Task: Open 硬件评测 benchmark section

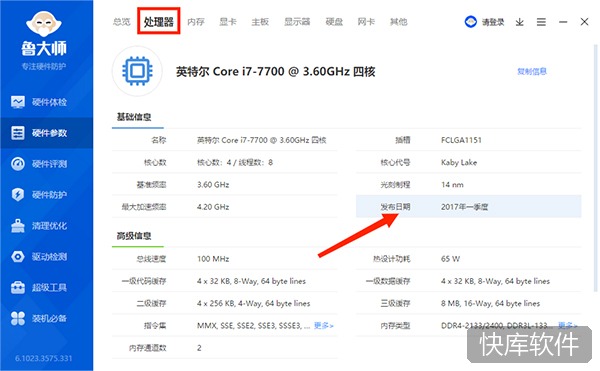Action: pos(39,164)
